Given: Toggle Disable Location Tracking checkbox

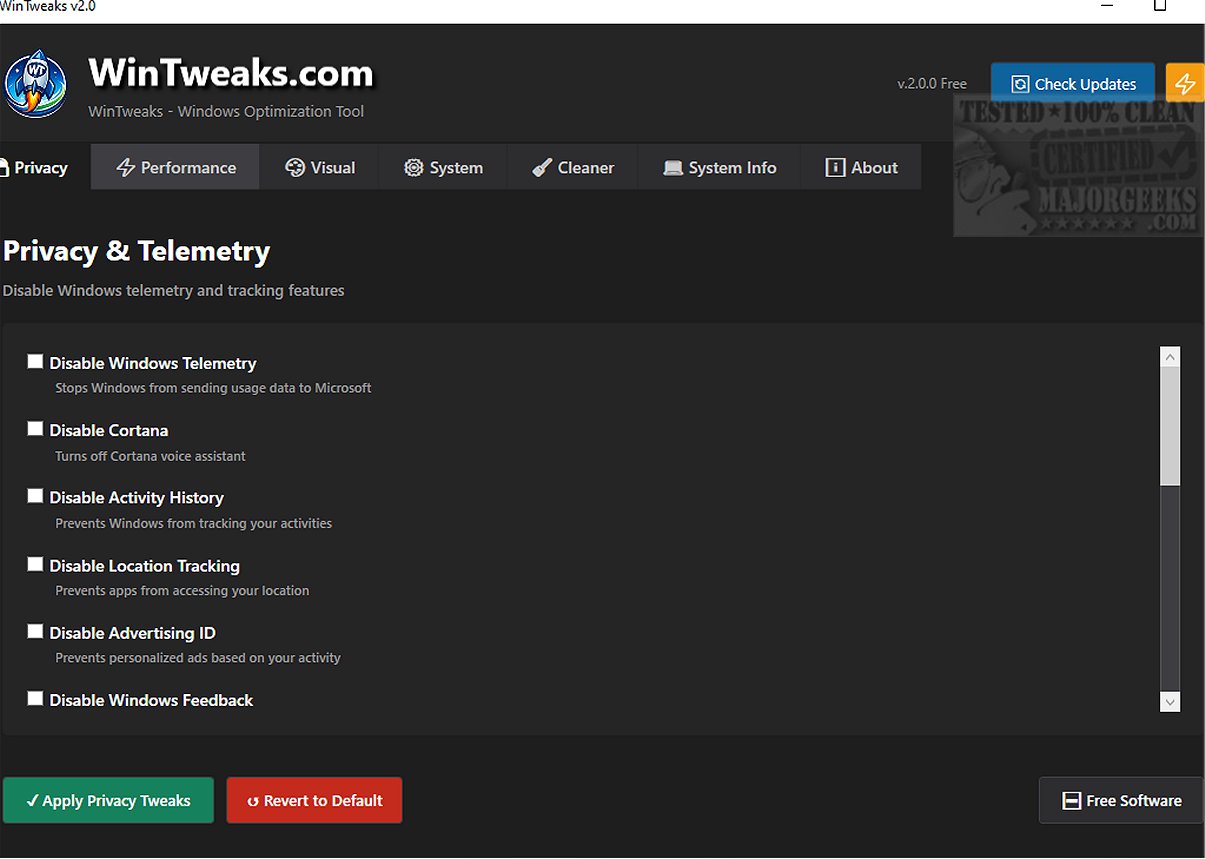Looking at the screenshot, I should click(35, 564).
